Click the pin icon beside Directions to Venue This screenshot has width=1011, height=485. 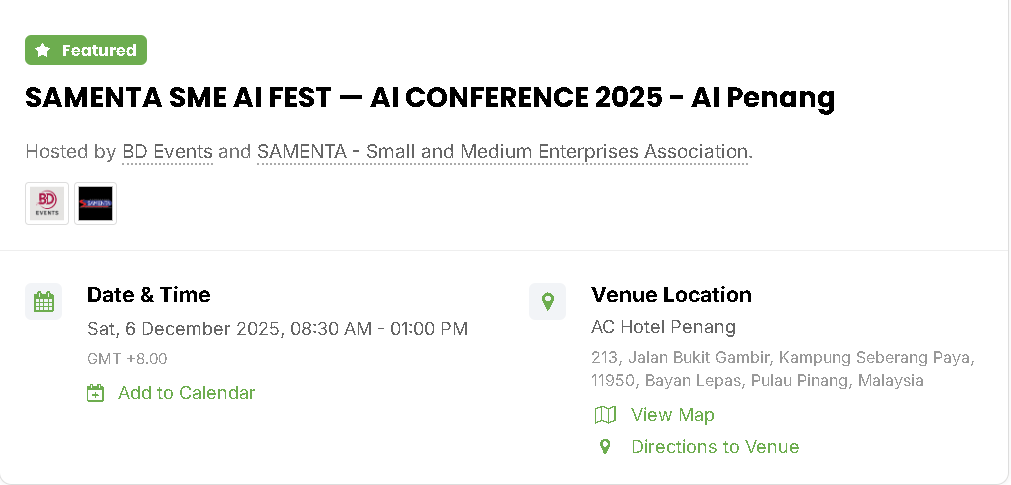click(605, 447)
